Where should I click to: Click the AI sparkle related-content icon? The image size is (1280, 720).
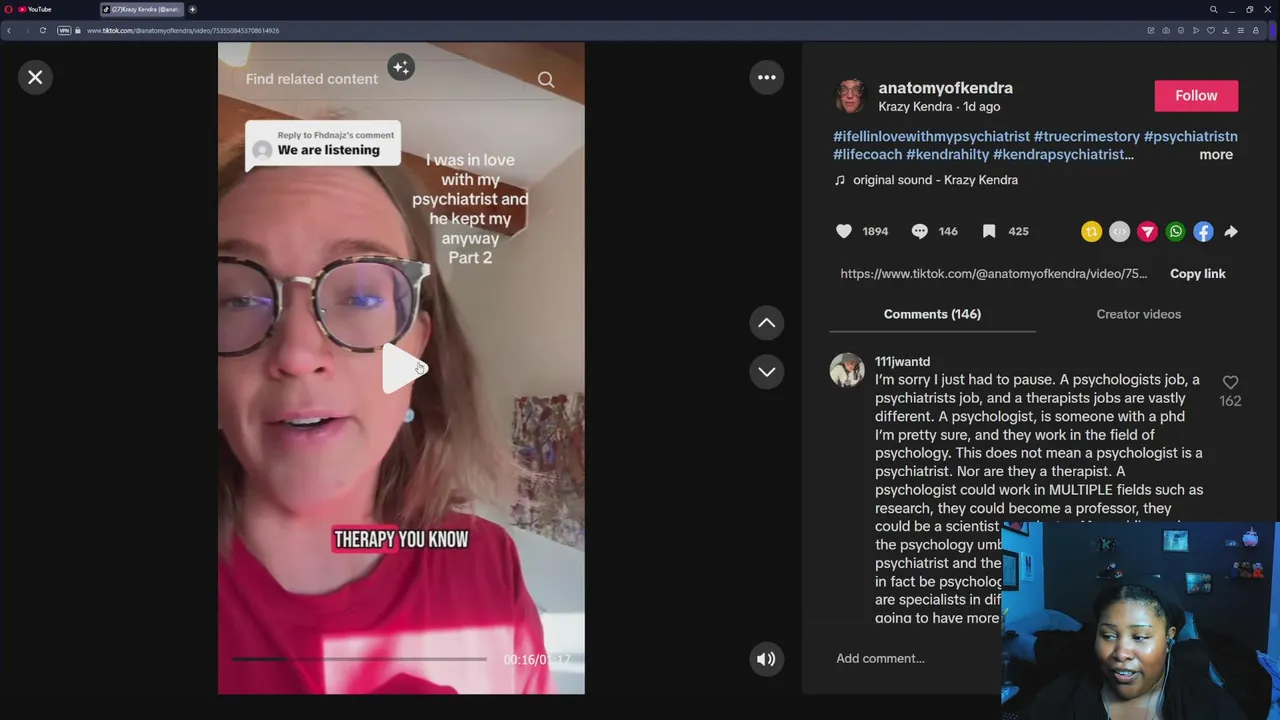coord(401,67)
